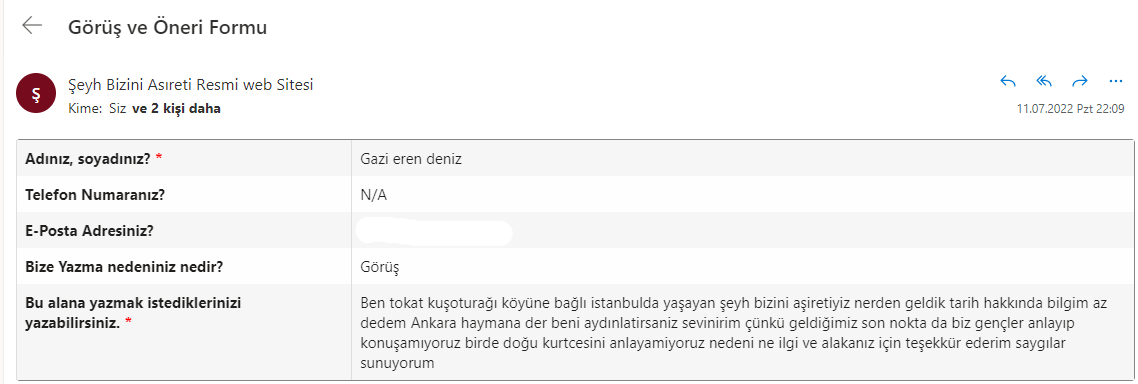
Task: Open sender name Şeyh Bizini Asıreti Resmi web Sitesi
Action: [x=190, y=85]
